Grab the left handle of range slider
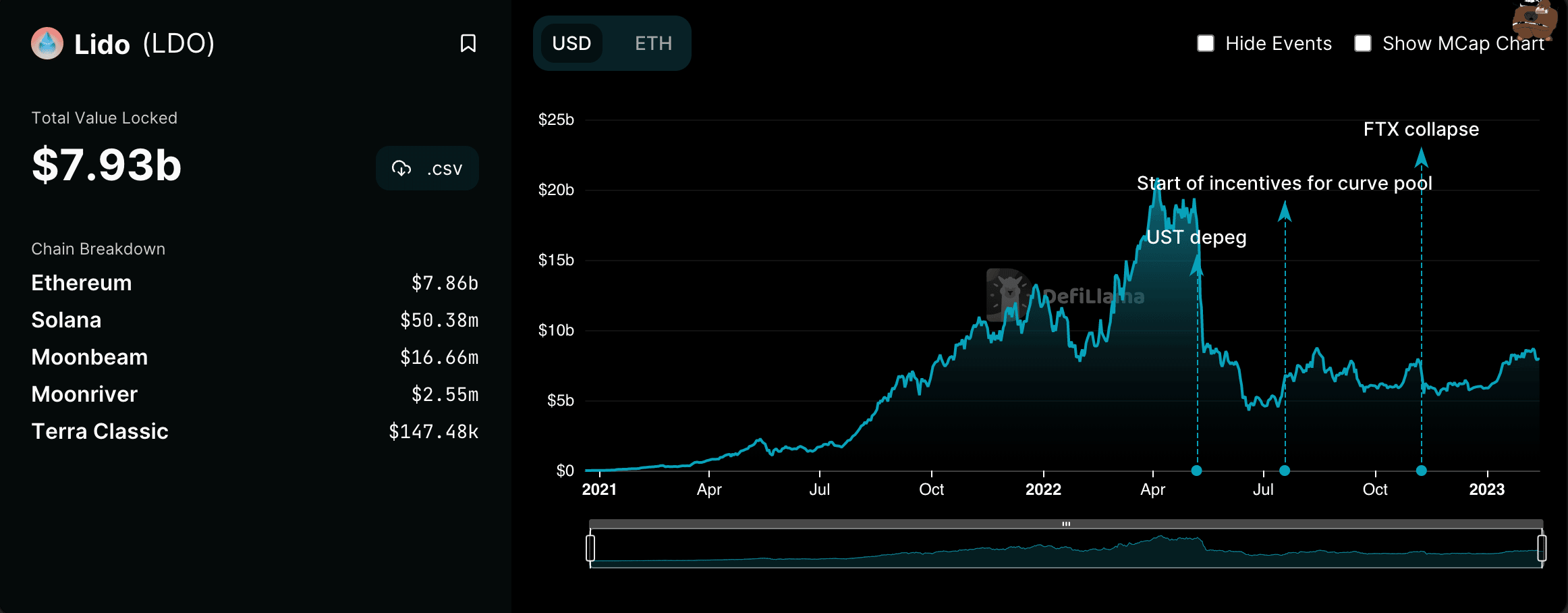1568x613 pixels. [x=590, y=548]
